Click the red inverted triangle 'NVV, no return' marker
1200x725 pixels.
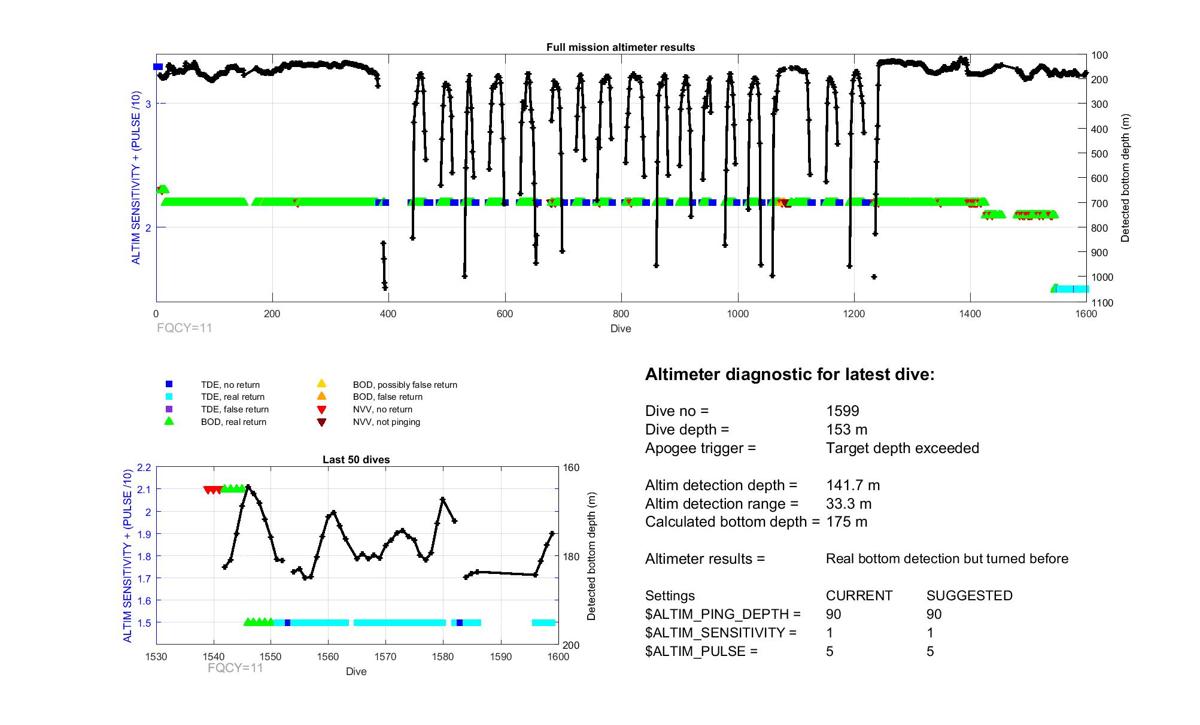[x=321, y=409]
